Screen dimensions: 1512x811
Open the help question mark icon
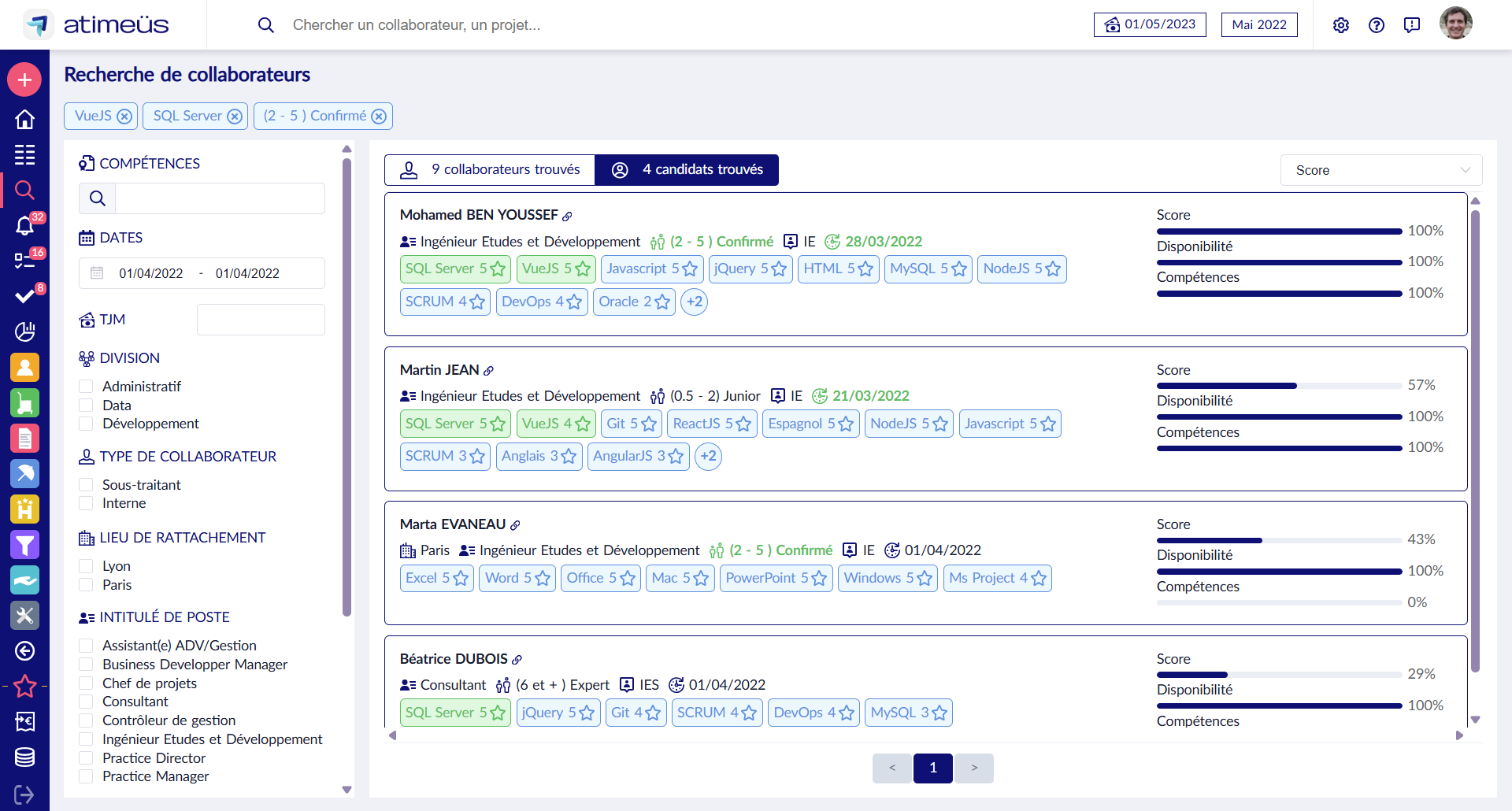pyautogui.click(x=1376, y=25)
